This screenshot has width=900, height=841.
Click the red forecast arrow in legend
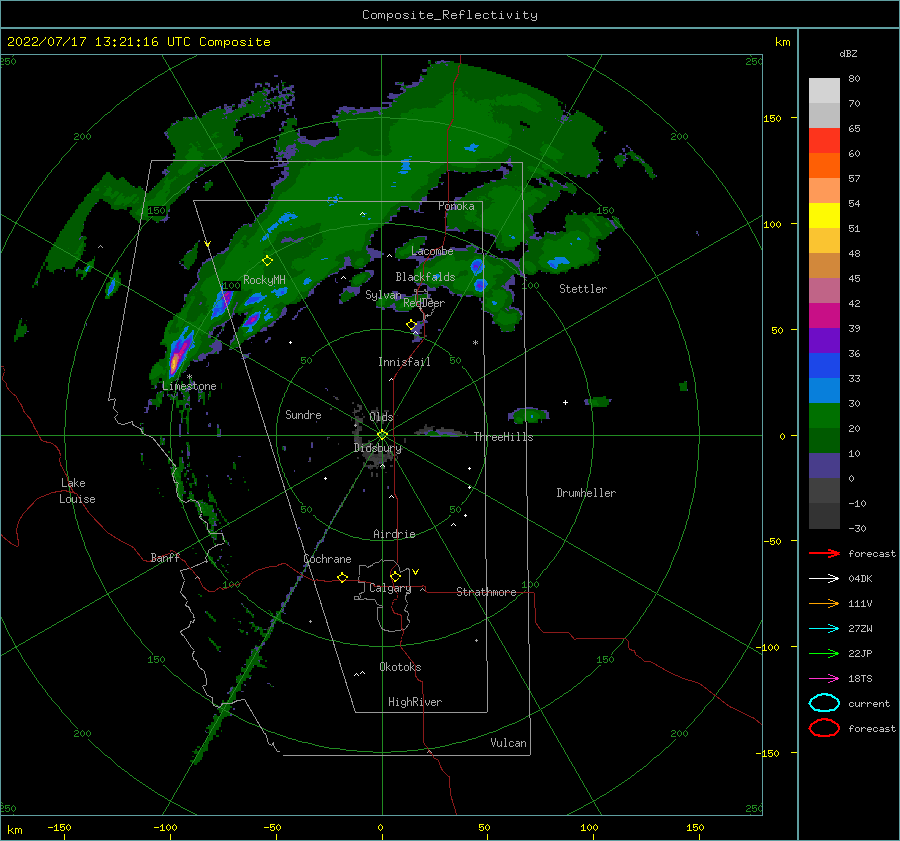coord(824,553)
